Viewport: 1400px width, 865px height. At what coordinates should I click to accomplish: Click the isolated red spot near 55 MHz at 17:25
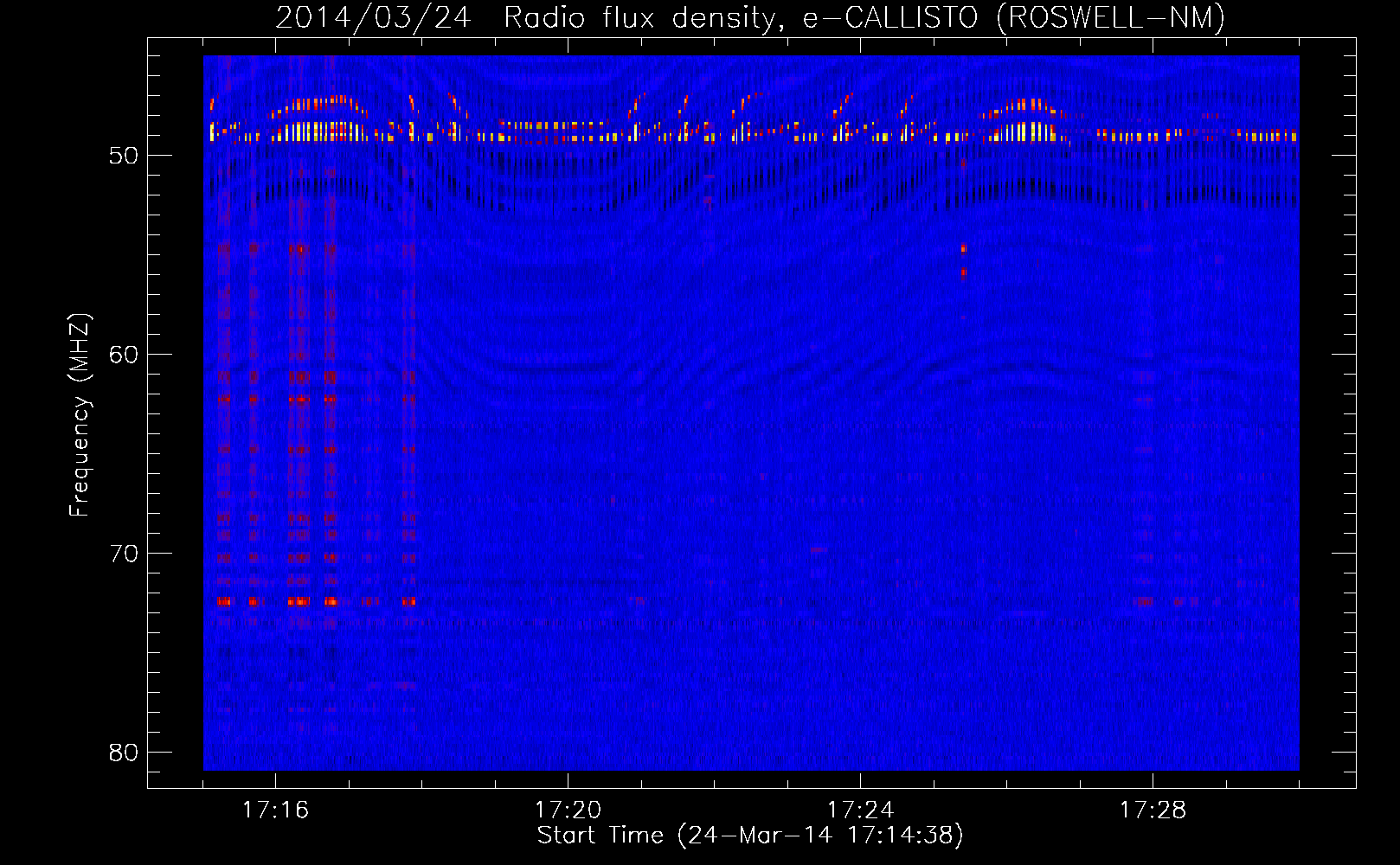(964, 249)
